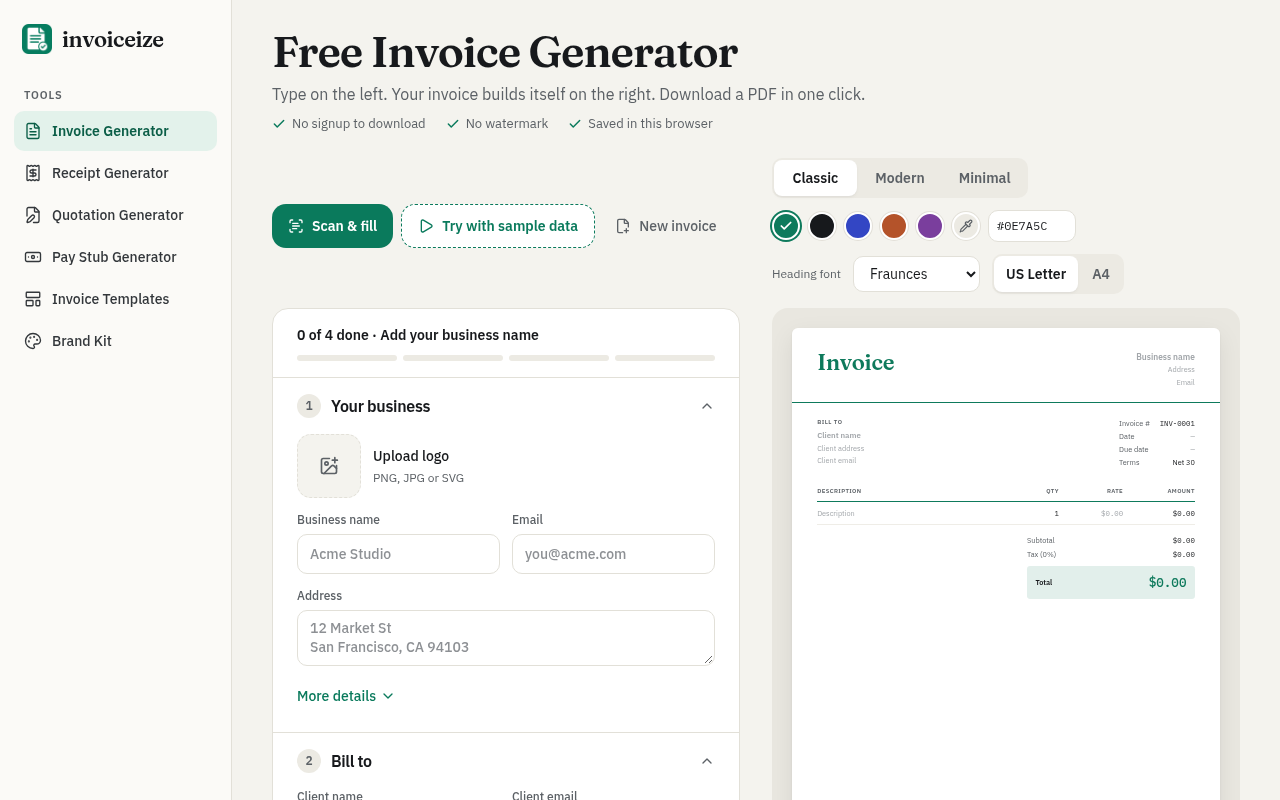1280x800 pixels.
Task: Click the business Email input field
Action: (x=613, y=554)
